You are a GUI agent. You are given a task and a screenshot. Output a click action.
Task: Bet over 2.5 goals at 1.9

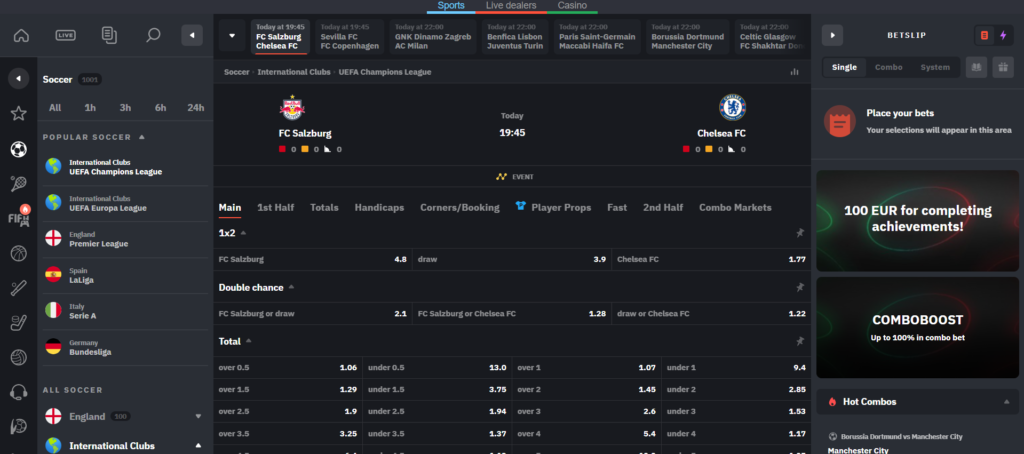(x=288, y=412)
